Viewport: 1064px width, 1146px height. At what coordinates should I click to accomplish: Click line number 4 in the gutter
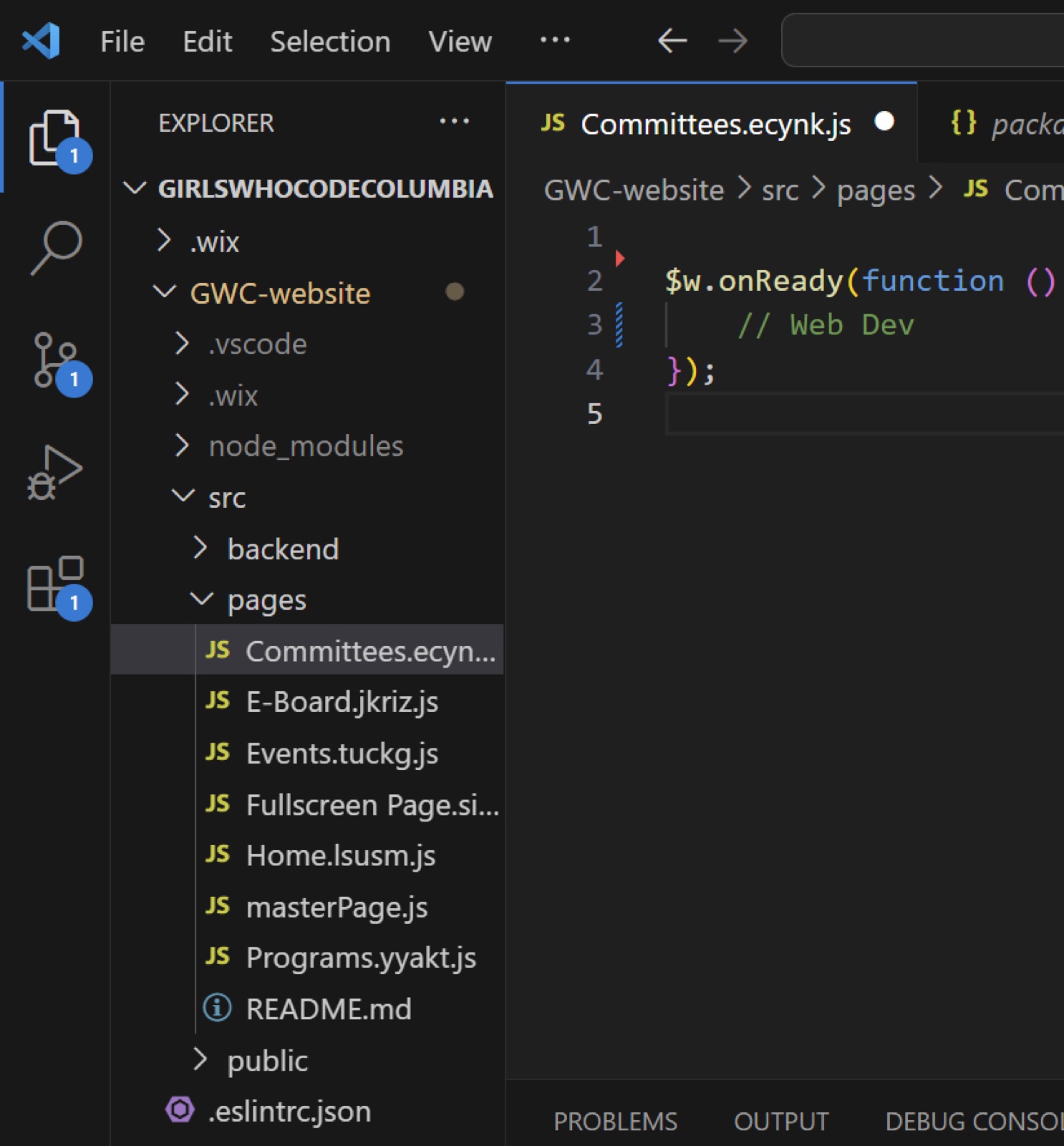594,369
